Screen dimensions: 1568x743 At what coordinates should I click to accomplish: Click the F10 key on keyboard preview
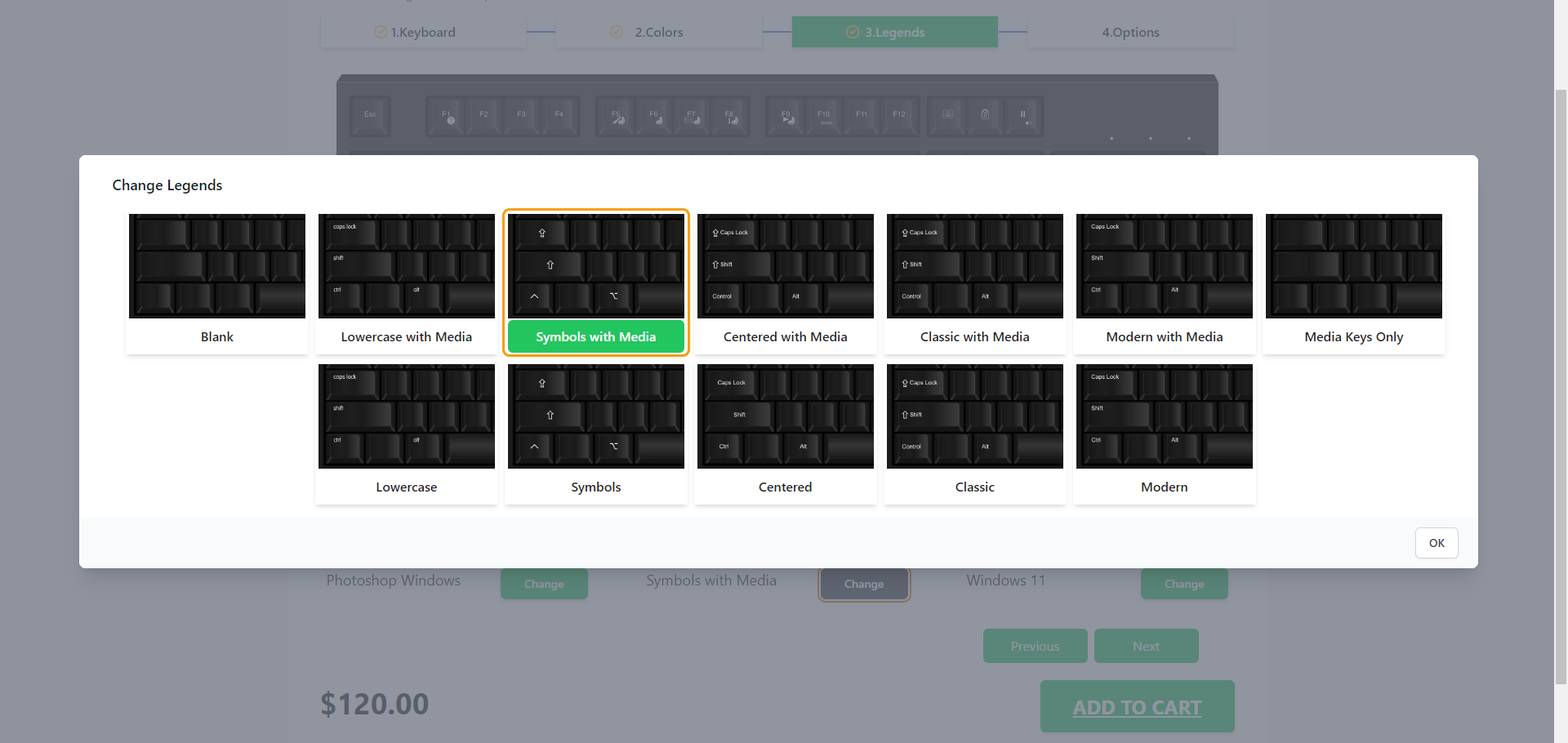(x=823, y=116)
